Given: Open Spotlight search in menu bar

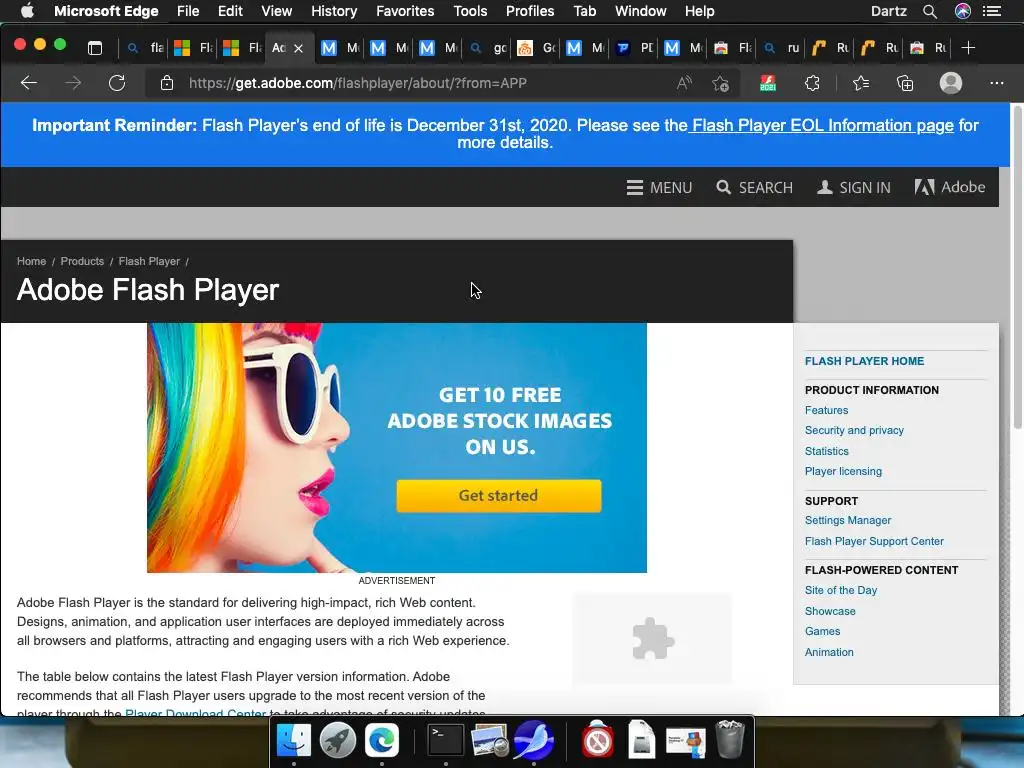Looking at the screenshot, I should (930, 11).
